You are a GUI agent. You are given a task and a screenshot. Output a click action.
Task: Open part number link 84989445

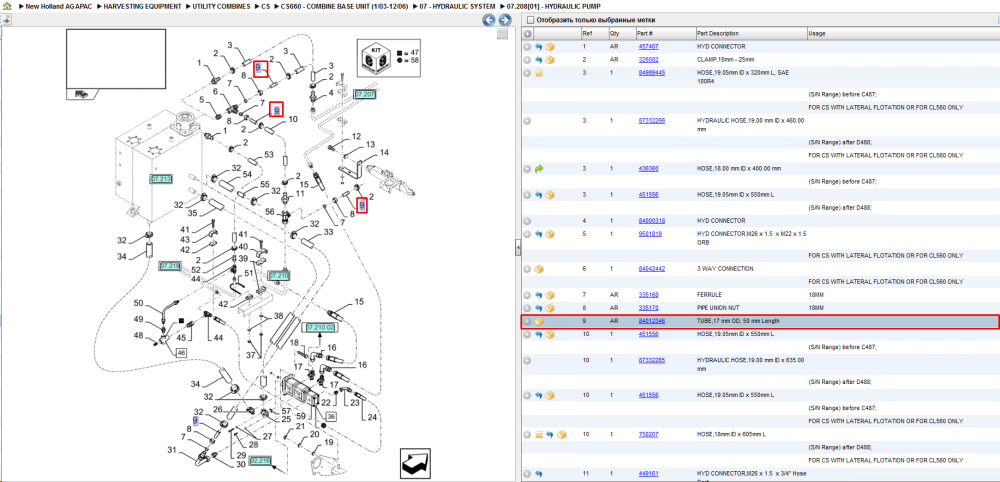(652, 73)
